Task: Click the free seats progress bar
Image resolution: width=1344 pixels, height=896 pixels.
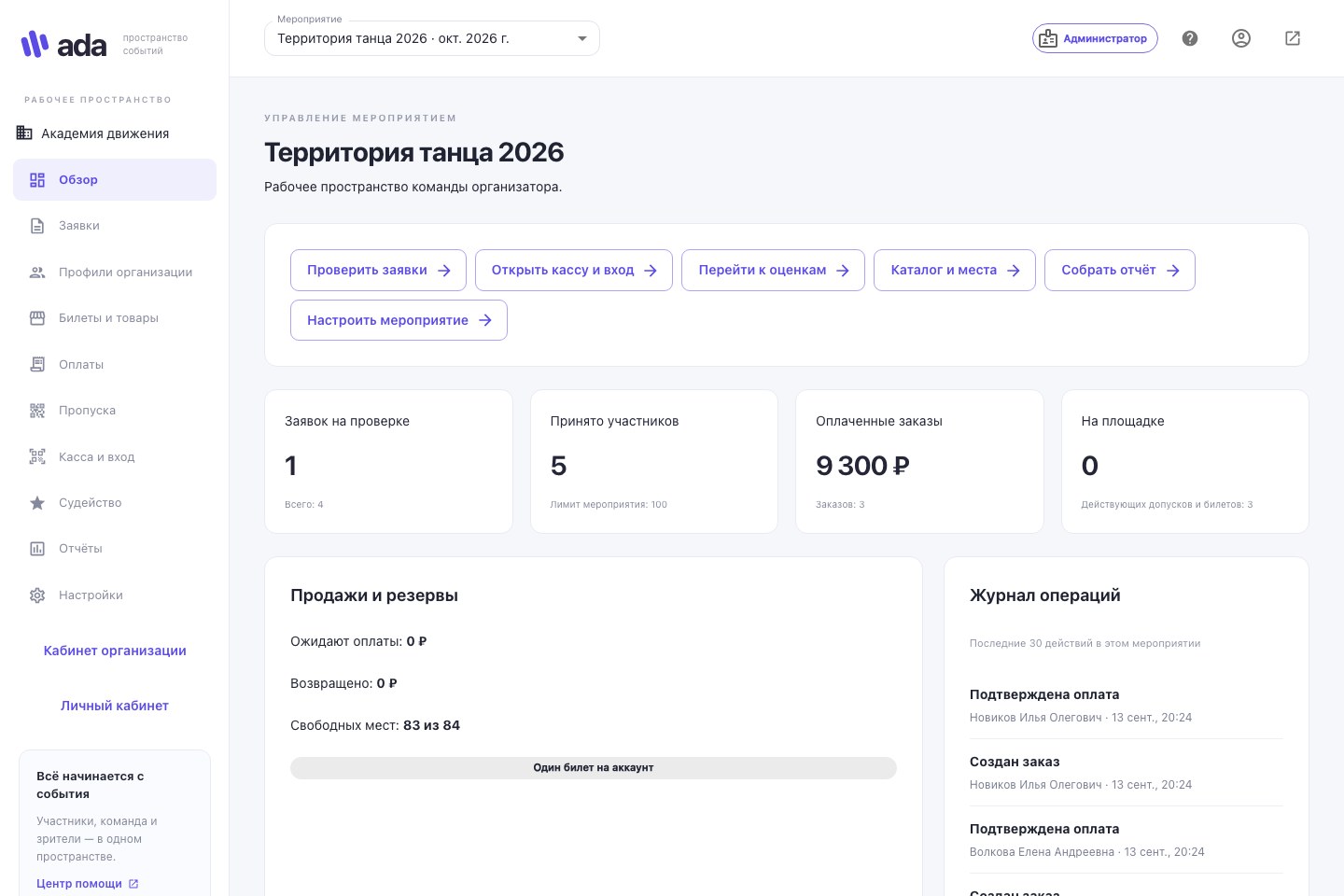Action: [594, 767]
